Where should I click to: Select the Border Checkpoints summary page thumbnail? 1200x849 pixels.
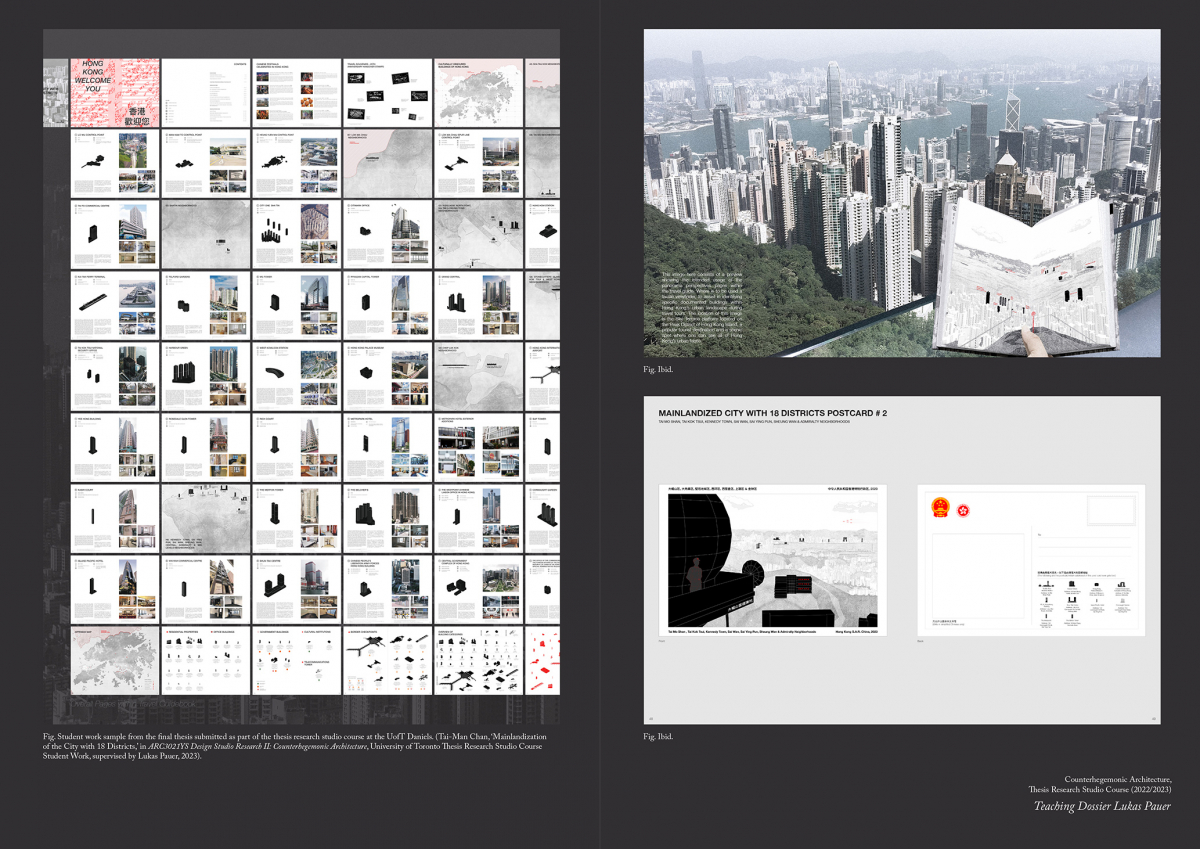pos(386,660)
